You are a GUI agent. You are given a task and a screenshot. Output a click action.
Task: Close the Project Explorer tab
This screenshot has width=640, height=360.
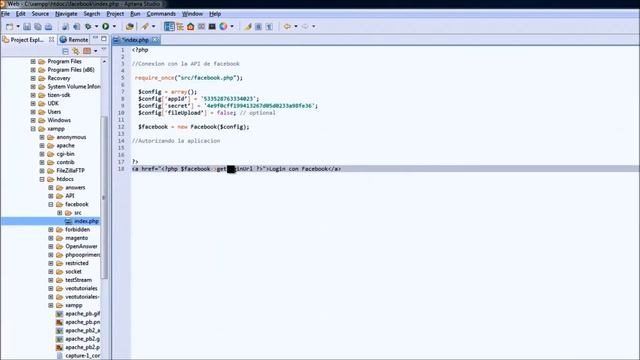tap(51, 40)
